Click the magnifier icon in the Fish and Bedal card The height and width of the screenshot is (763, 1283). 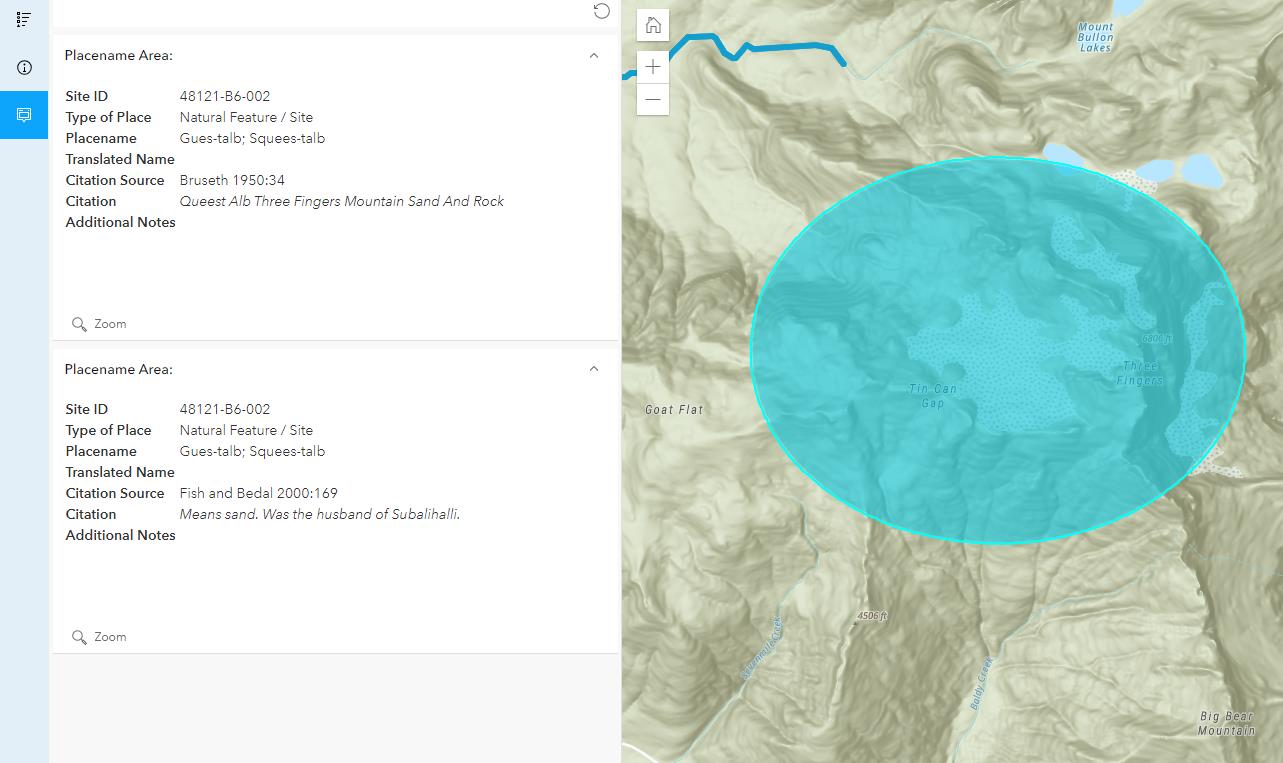click(x=80, y=637)
